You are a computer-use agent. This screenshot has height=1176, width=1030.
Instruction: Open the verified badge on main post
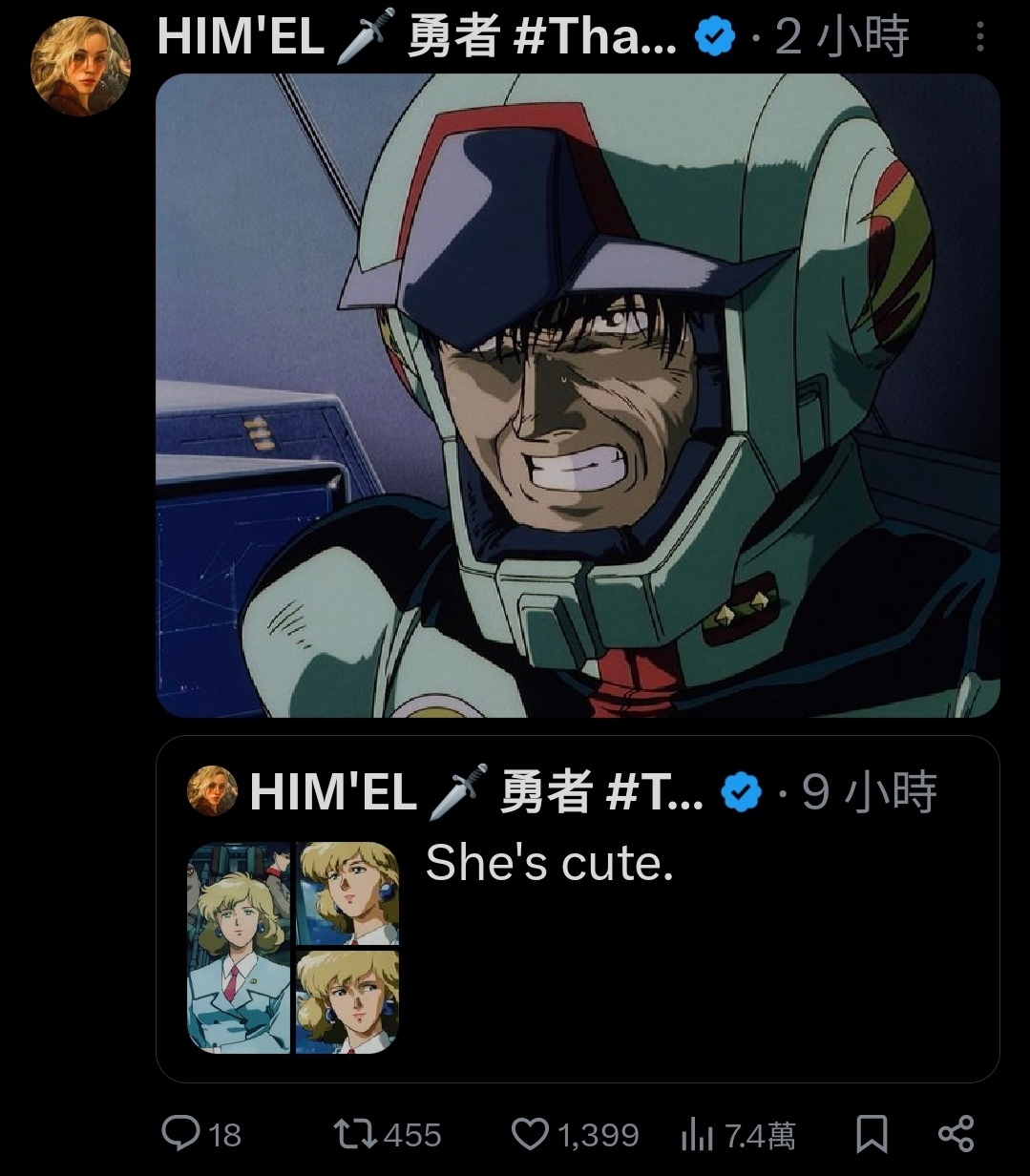(714, 37)
